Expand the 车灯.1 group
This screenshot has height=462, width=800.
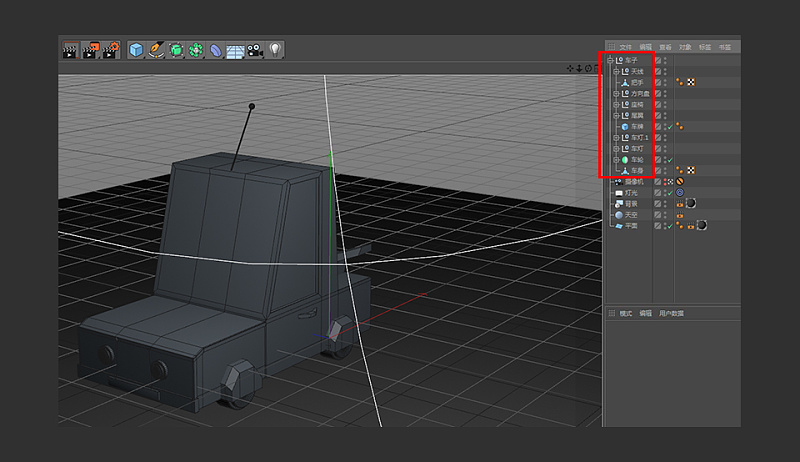click(x=616, y=138)
